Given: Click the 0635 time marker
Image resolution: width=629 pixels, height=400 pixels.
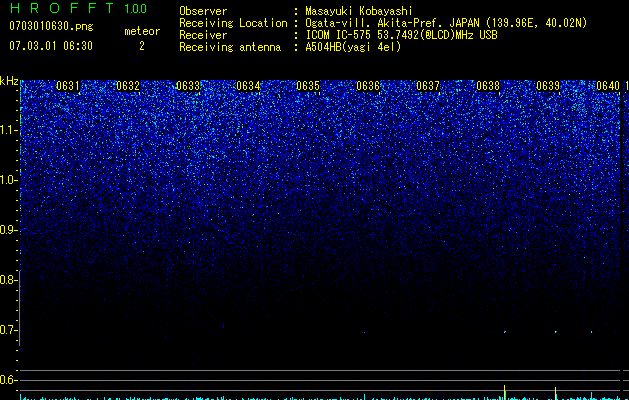Looking at the screenshot, I should pyautogui.click(x=308, y=86).
